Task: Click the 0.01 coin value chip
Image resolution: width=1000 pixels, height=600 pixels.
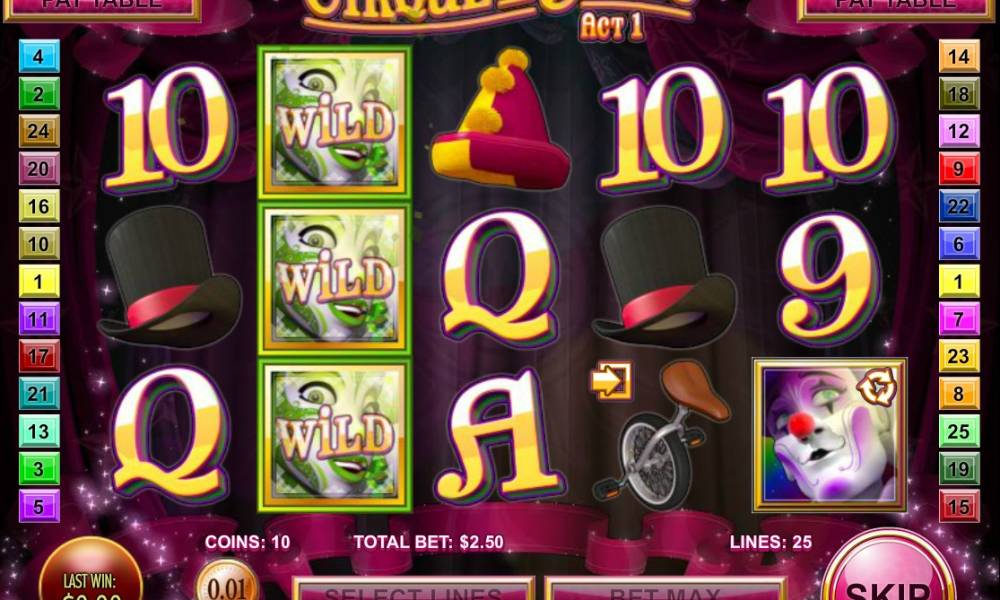Action: pos(227,582)
